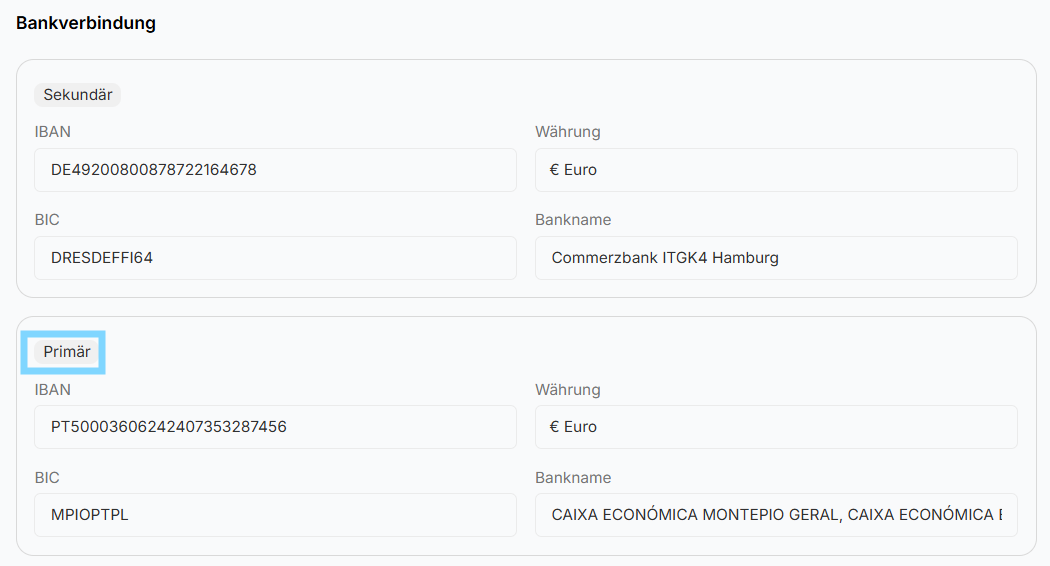Click the Währung label in the Sekundär account
The width and height of the screenshot is (1050, 566).
coord(567,132)
